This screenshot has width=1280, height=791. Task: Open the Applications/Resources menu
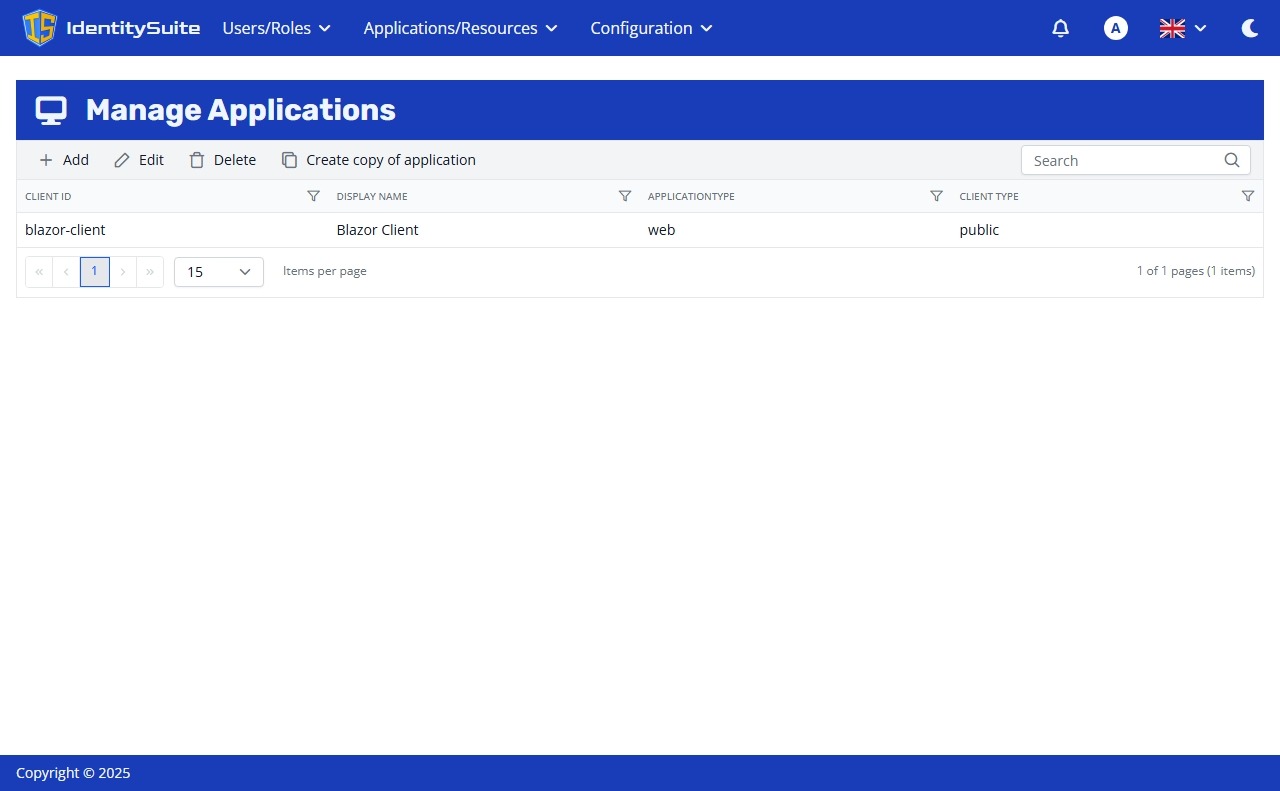pos(459,28)
